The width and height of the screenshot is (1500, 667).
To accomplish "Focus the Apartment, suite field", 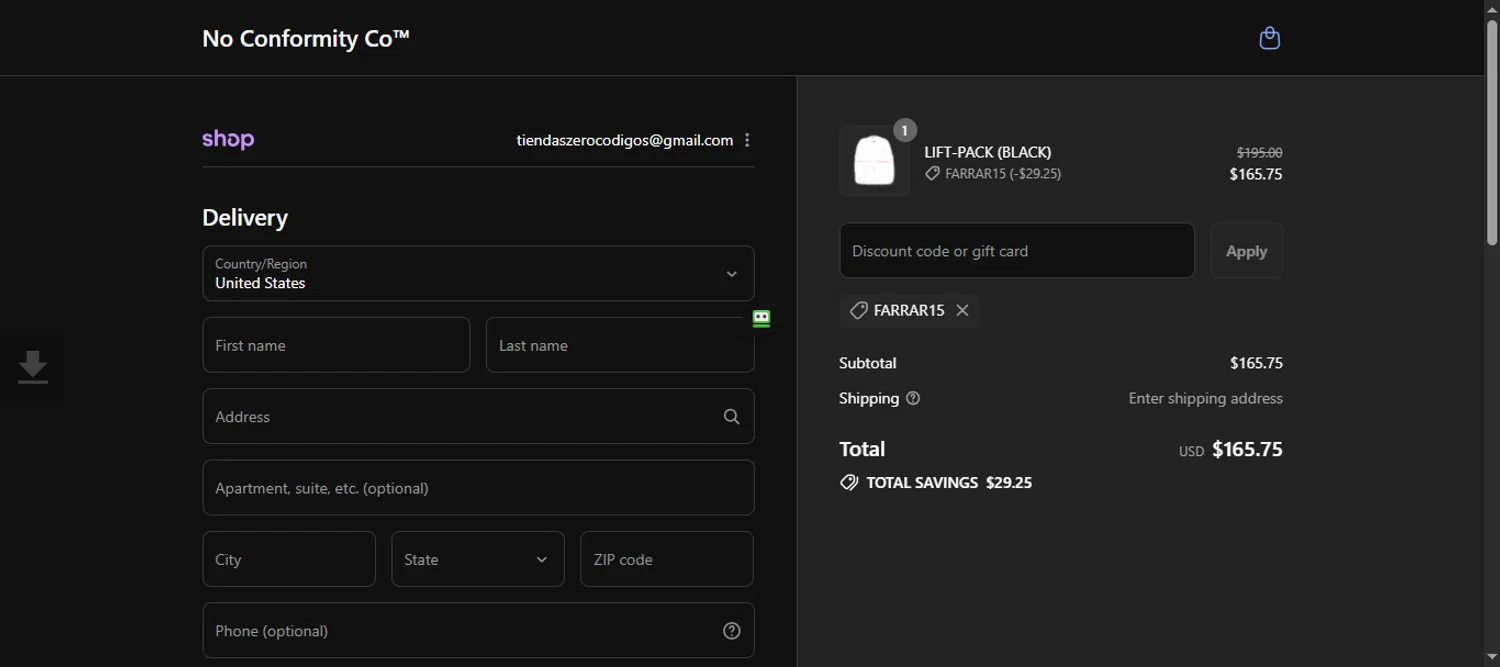I will point(478,488).
